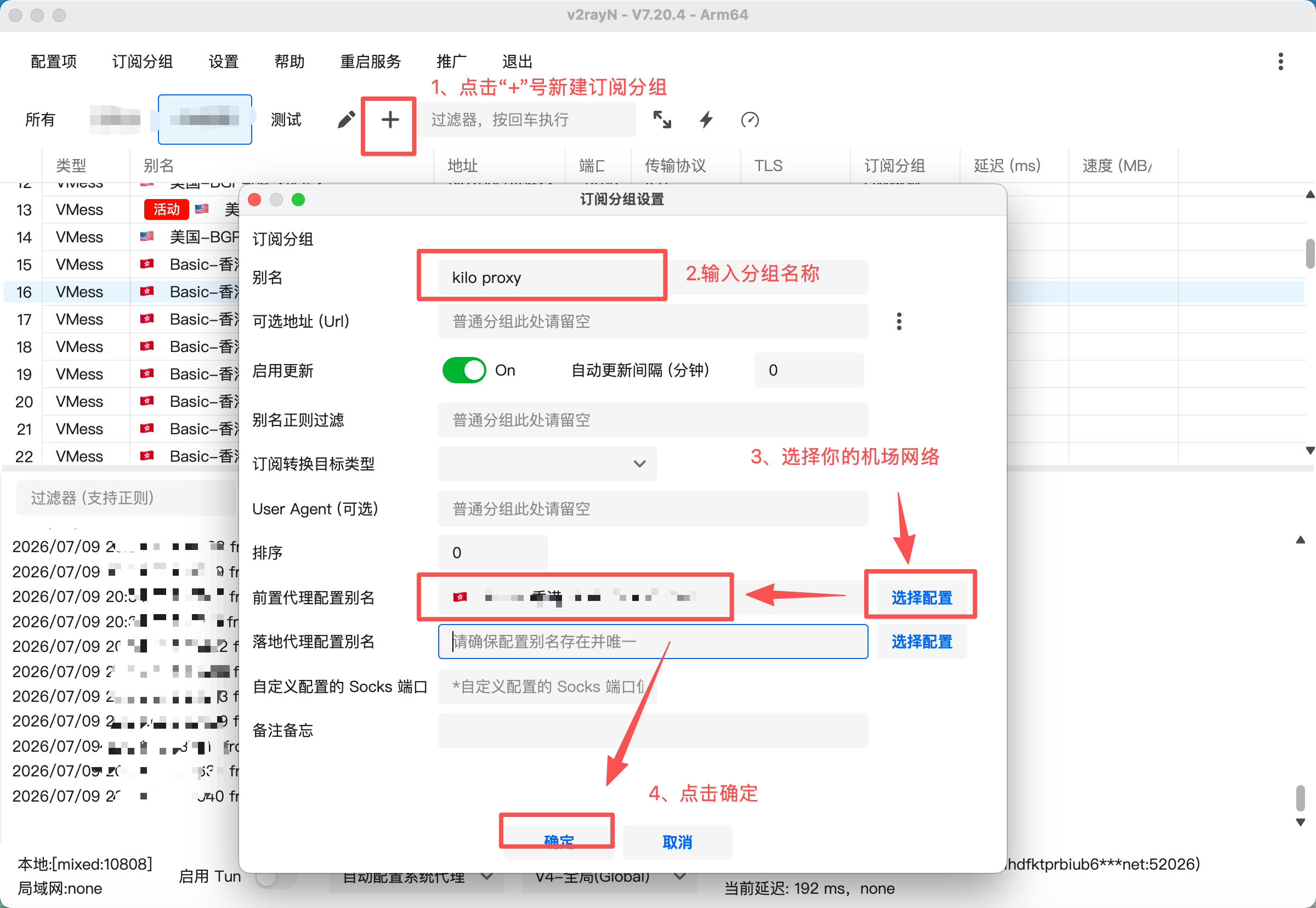Click the plus icon to add subscription group
This screenshot has width=1316, height=908.
point(390,120)
